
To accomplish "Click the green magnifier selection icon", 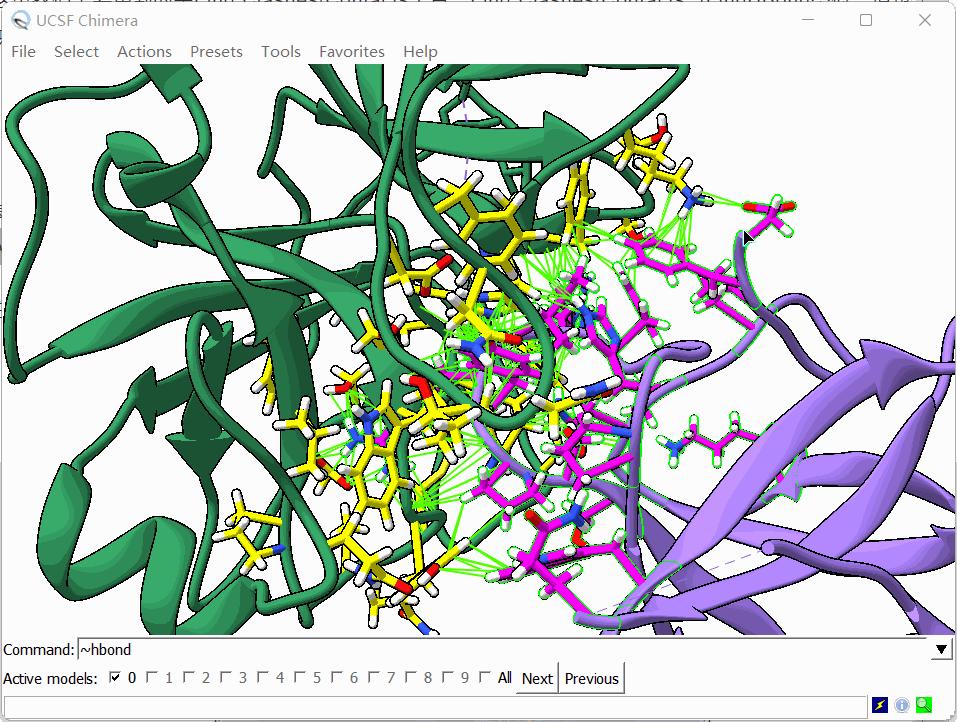I will (924, 705).
